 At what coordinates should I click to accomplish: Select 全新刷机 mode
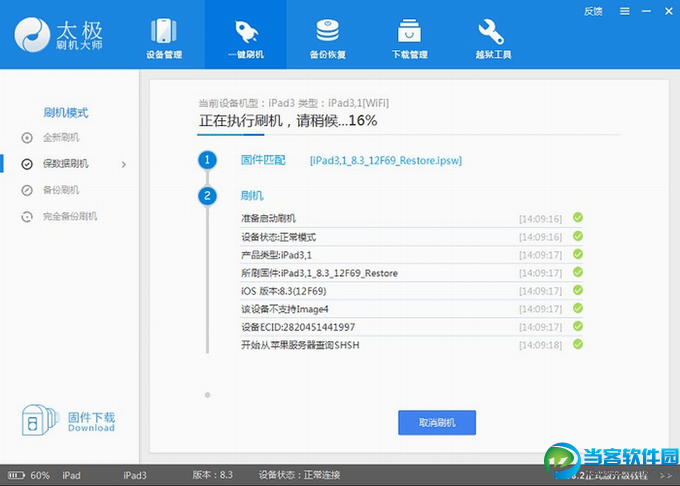(x=61, y=138)
